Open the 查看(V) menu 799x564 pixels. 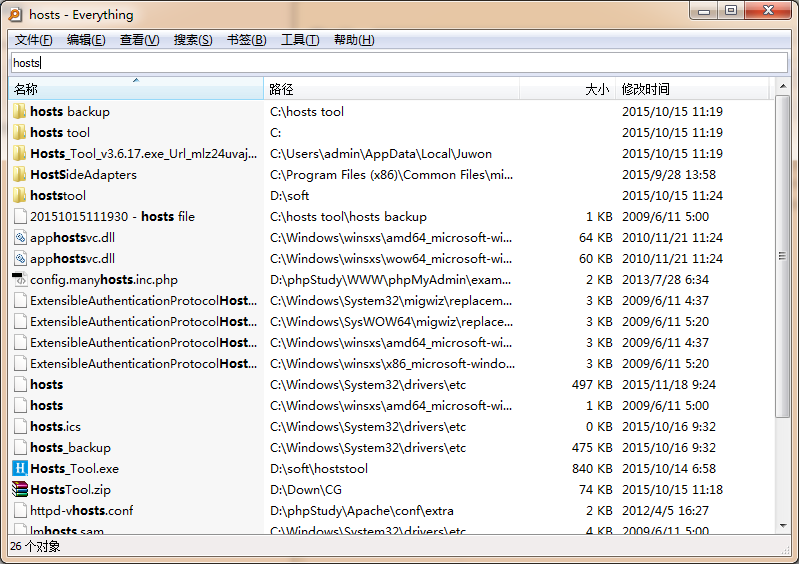coord(140,40)
